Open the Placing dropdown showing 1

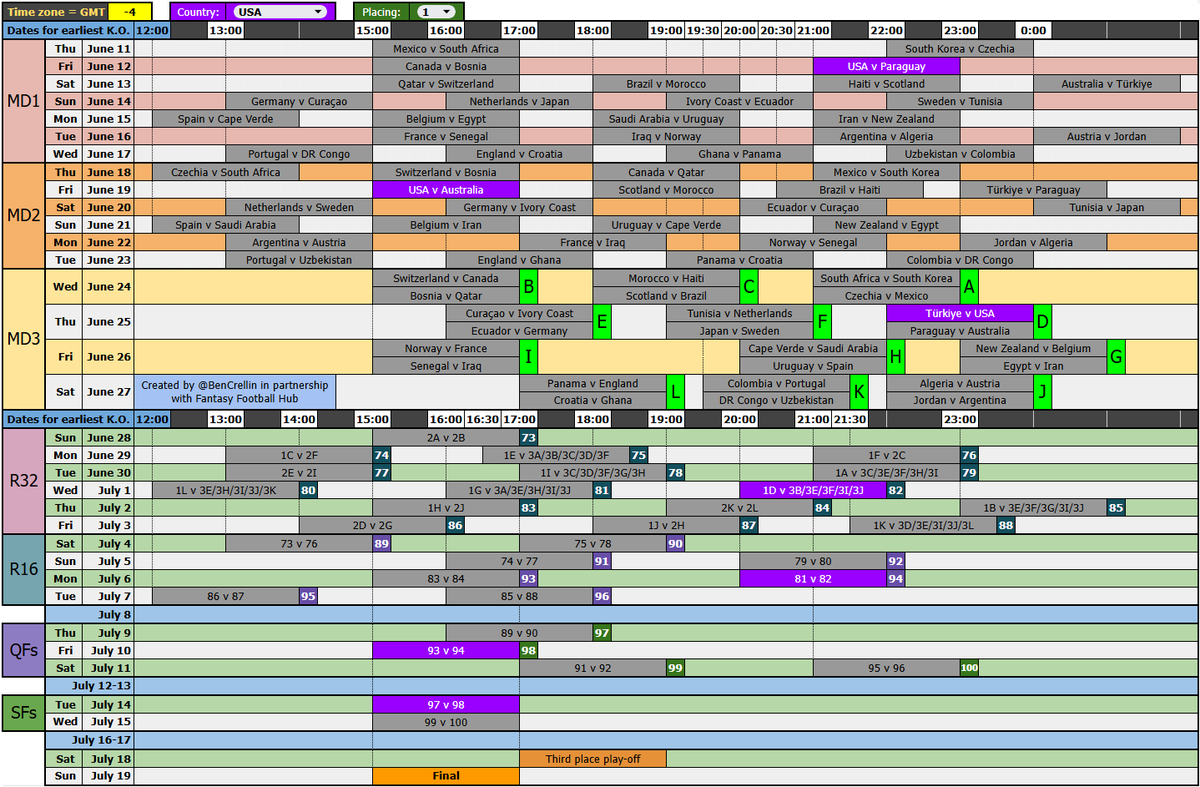click(x=436, y=12)
